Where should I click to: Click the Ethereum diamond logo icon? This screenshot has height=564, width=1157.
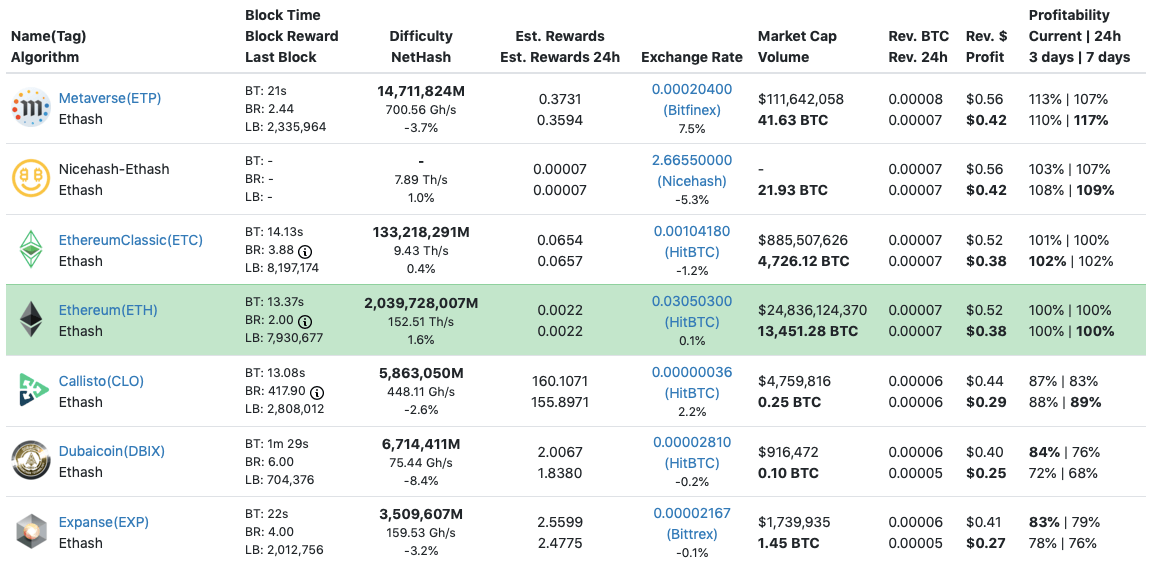[30, 320]
